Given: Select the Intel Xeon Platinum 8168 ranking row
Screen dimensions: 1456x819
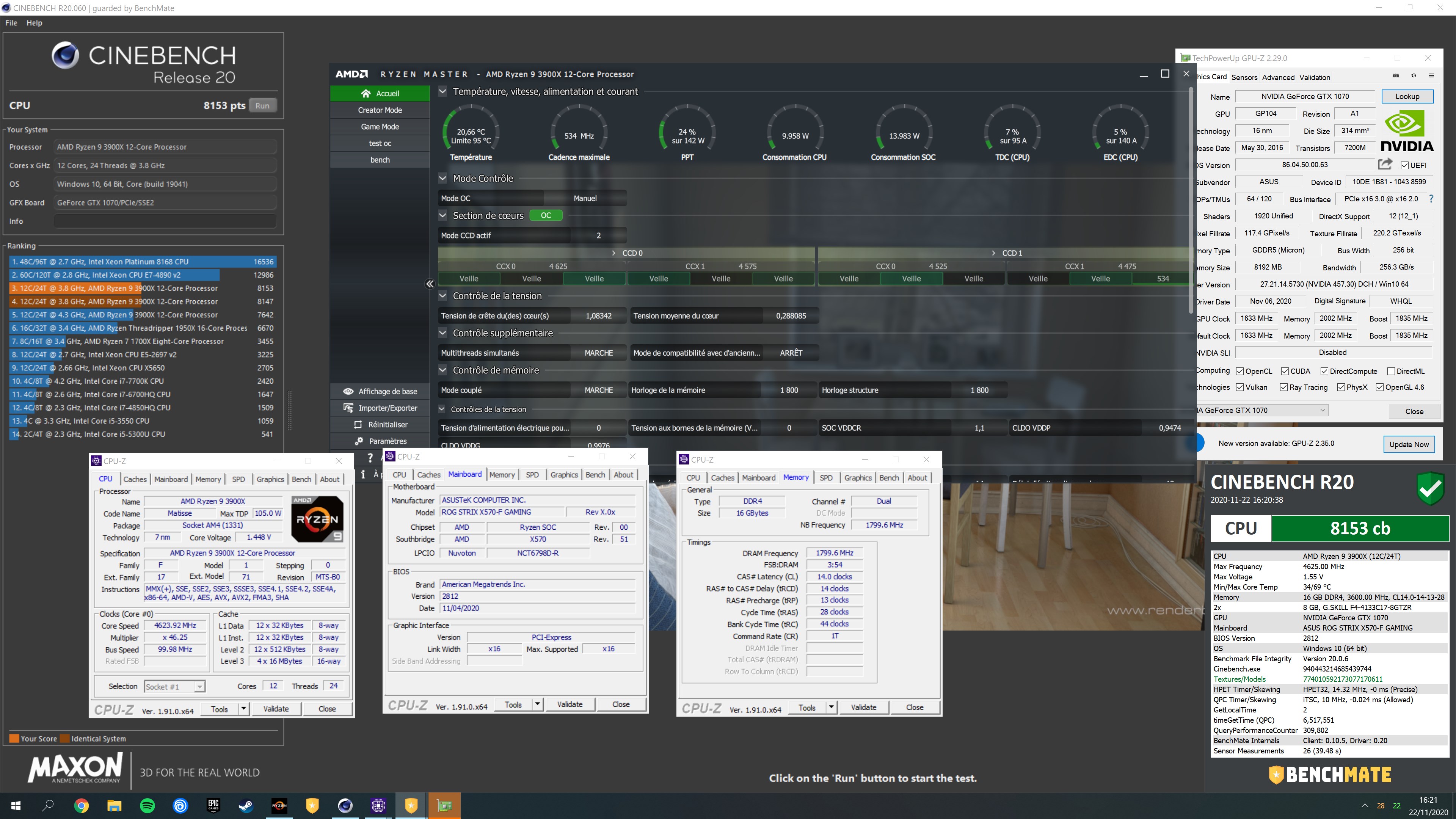Looking at the screenshot, I should pyautogui.click(x=143, y=262).
